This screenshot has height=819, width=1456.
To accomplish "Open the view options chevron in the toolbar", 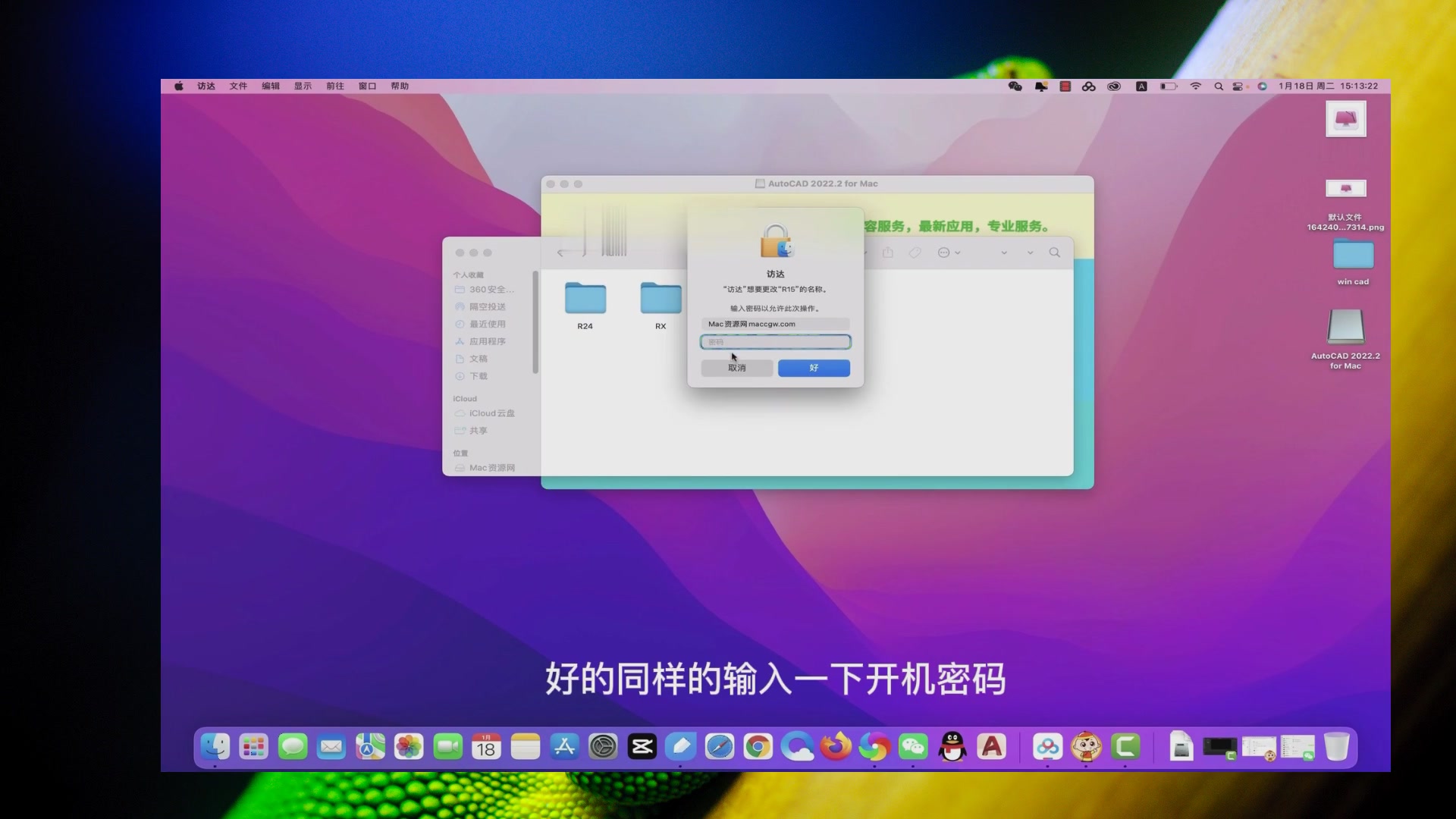I will 1030,253.
